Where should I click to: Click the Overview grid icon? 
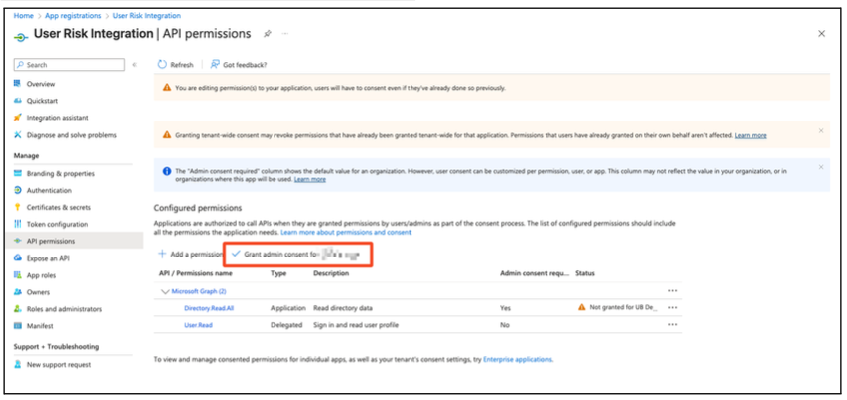coord(17,84)
